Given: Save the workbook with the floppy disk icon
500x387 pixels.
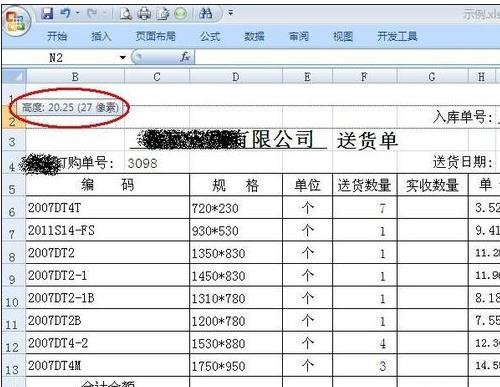Looking at the screenshot, I should click(x=47, y=13).
